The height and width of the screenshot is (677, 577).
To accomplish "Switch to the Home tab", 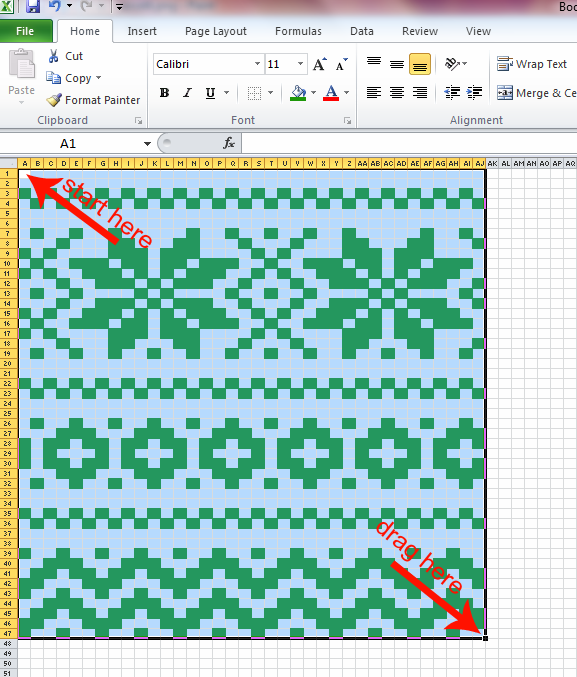I will pos(85,31).
